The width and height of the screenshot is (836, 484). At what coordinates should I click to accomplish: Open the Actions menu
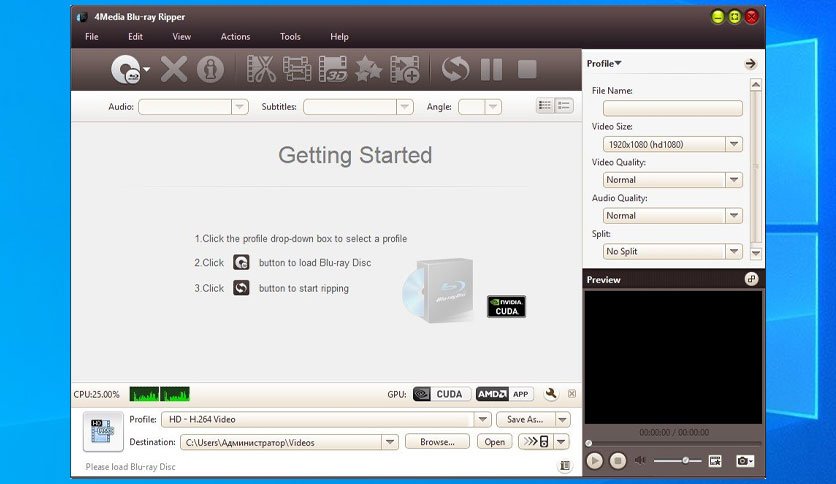235,37
